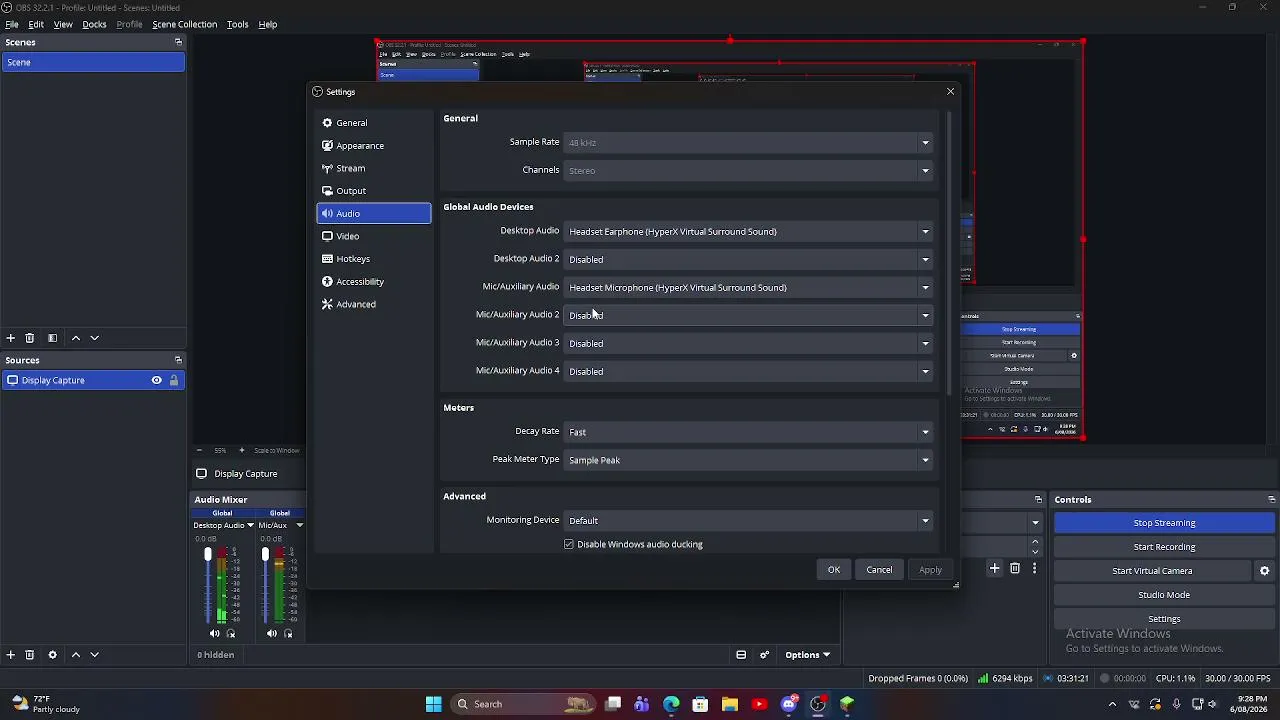Screen dimensions: 1280x720
Task: Open advanced audio properties icon in Audio Mixer
Action: point(765,655)
